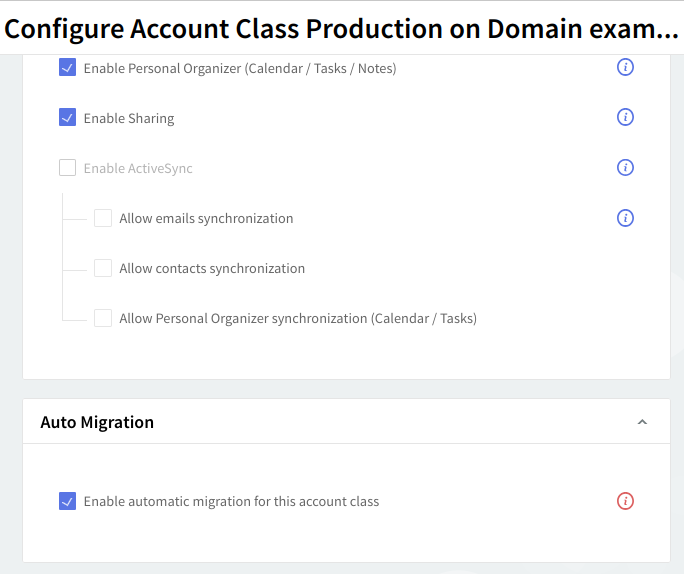Open red info icon for automatic migration
Viewport: 684px width, 574px height.
click(626, 501)
